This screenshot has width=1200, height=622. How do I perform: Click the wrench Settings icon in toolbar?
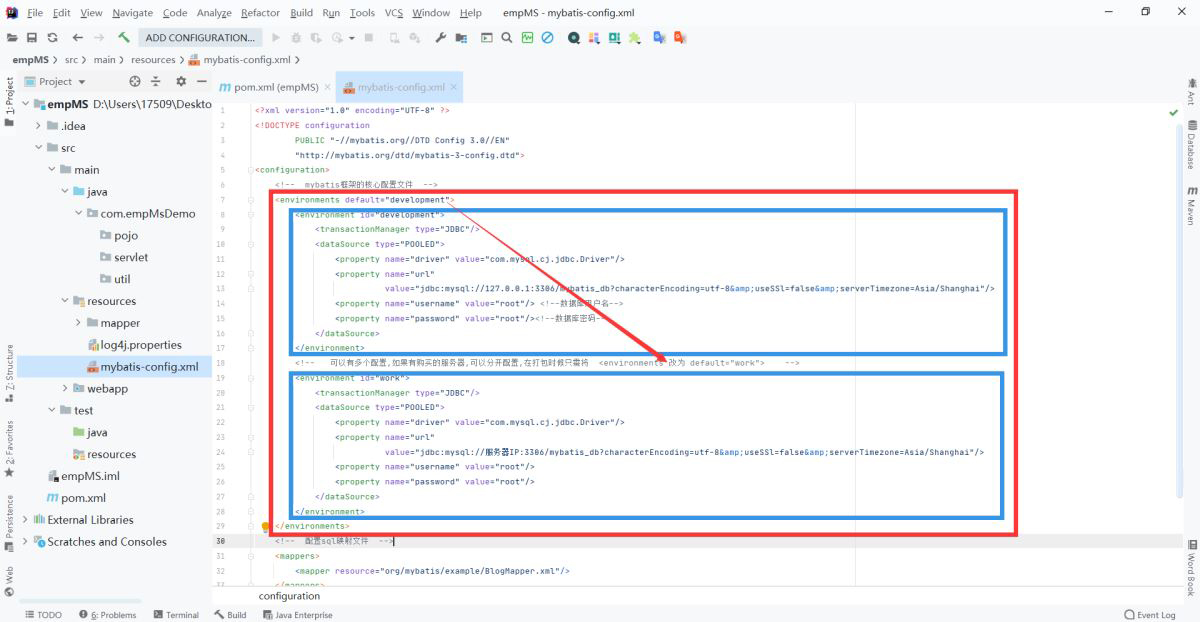pos(440,38)
